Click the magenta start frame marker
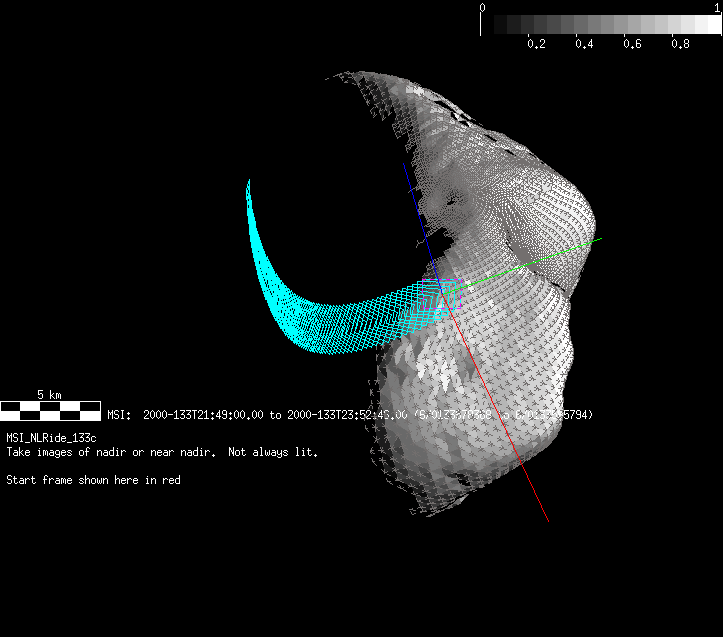Image resolution: width=723 pixels, height=637 pixels. 445,297
